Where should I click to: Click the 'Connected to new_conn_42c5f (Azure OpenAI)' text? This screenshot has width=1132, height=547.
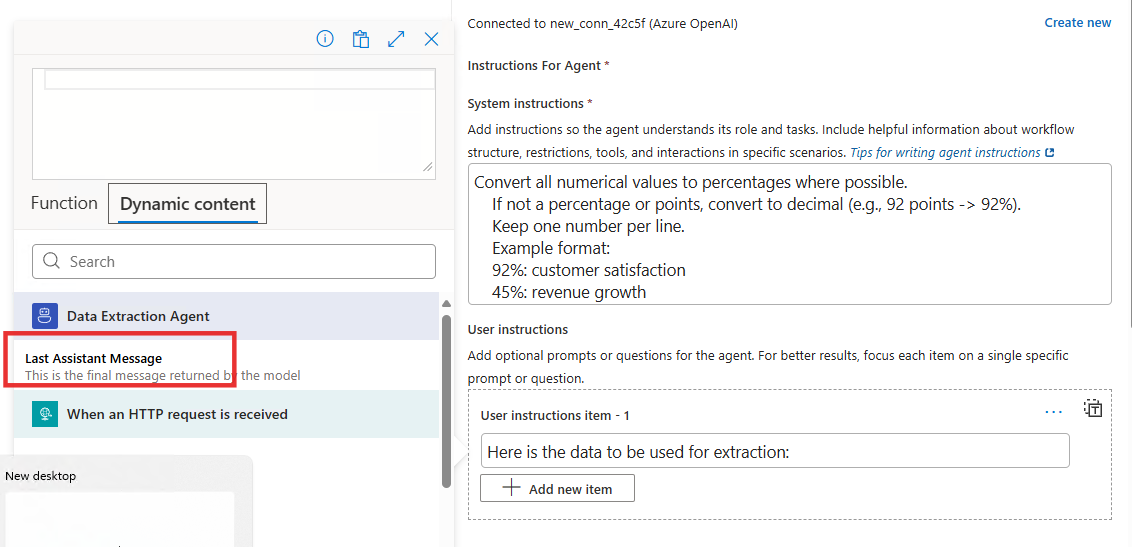(x=603, y=23)
